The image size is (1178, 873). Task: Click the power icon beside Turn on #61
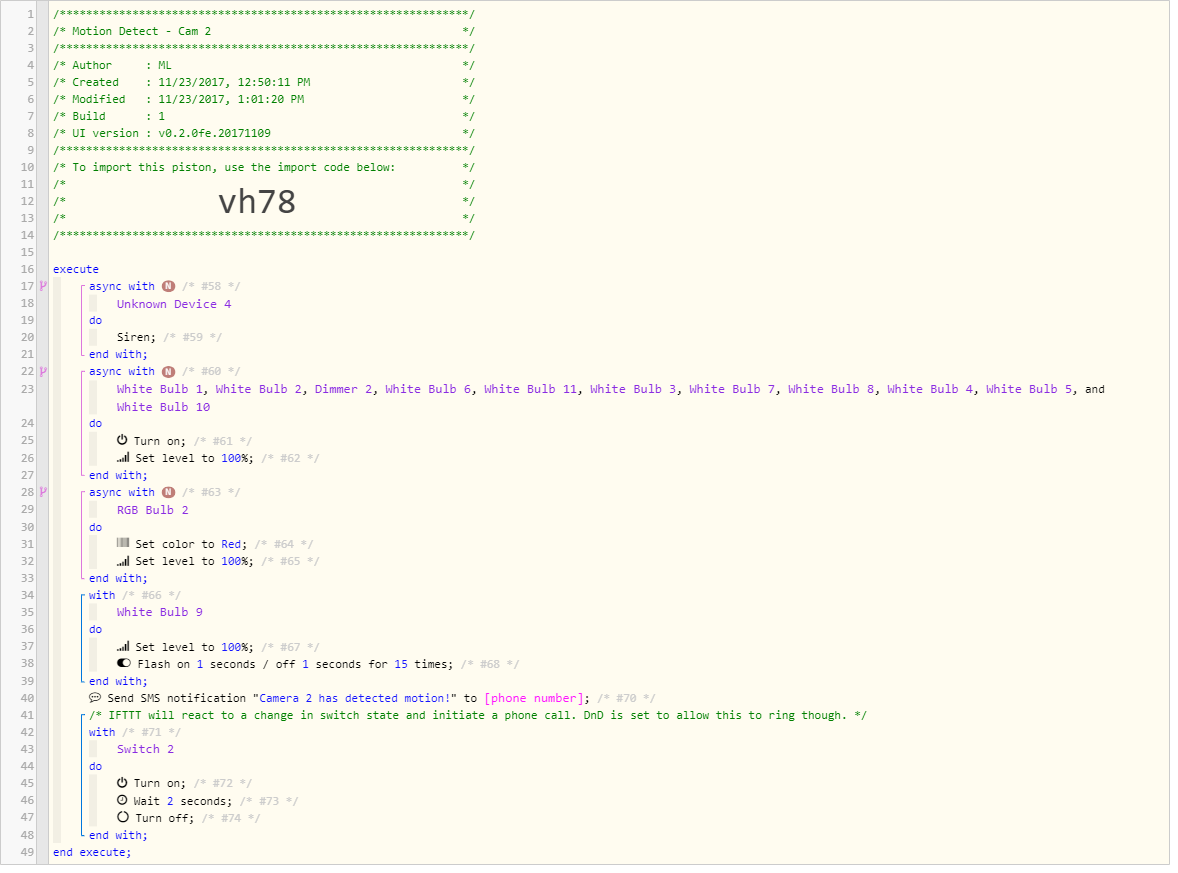click(122, 440)
